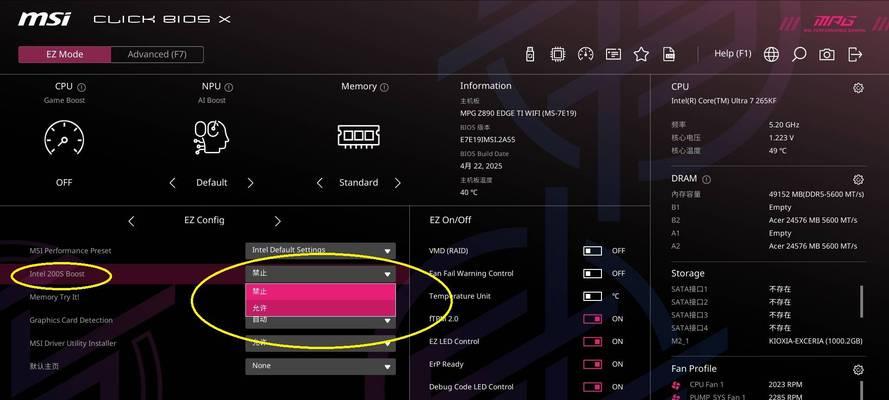Select 允许 option in the open list
Viewport: 889px width, 400px height.
[x=320, y=308]
